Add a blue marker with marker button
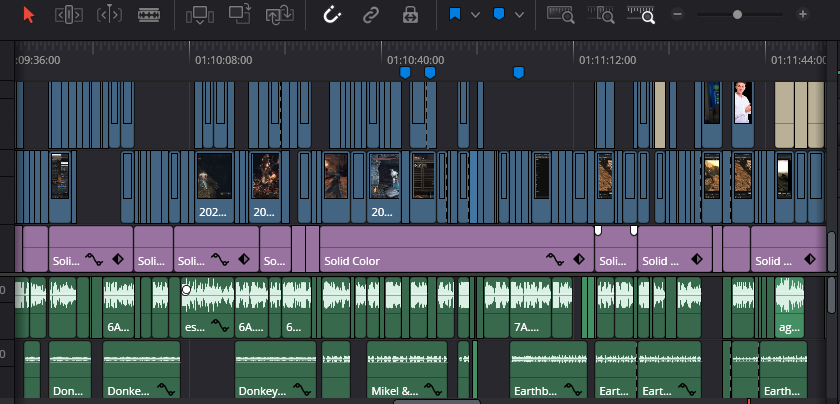 pyautogui.click(x=499, y=14)
